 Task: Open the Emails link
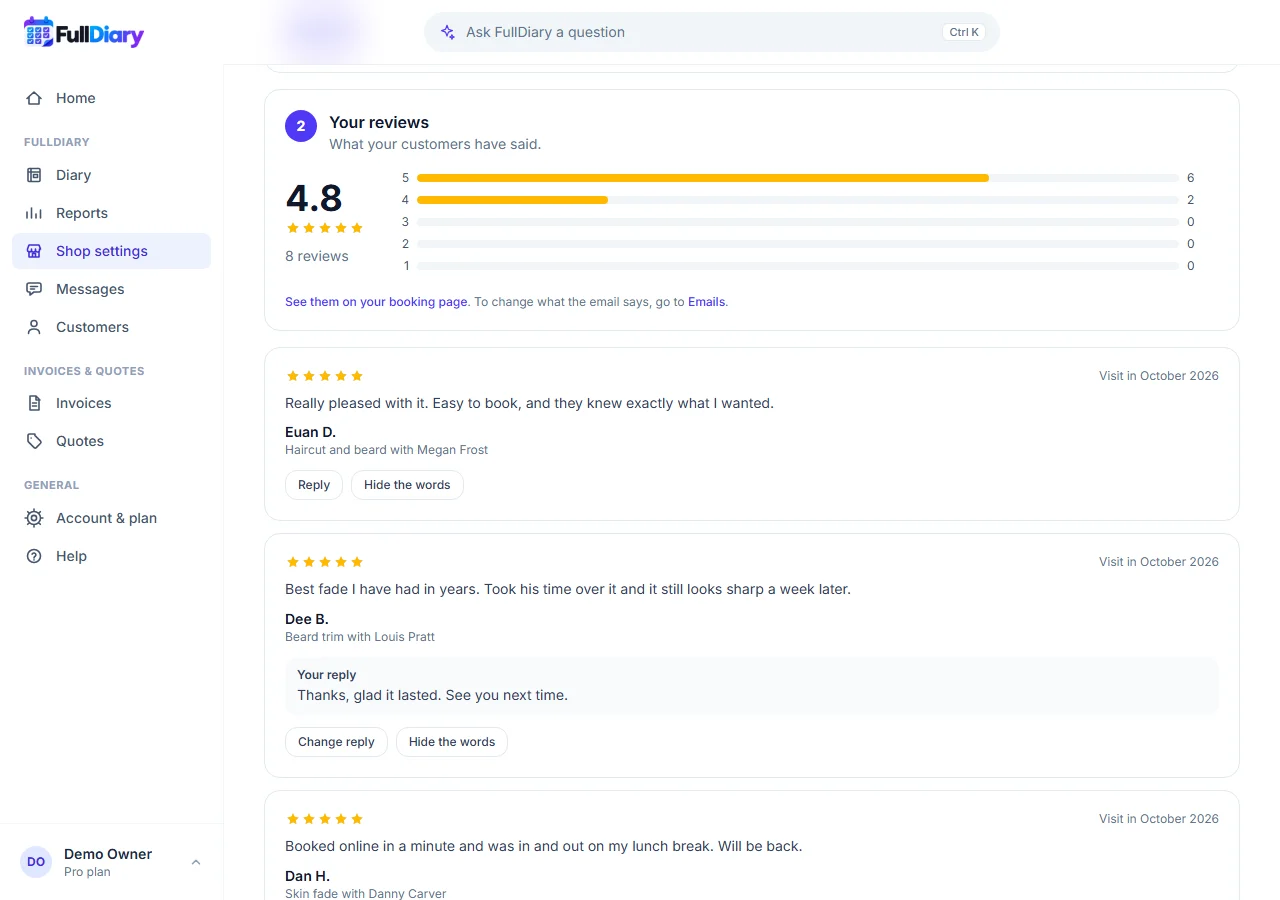click(706, 301)
